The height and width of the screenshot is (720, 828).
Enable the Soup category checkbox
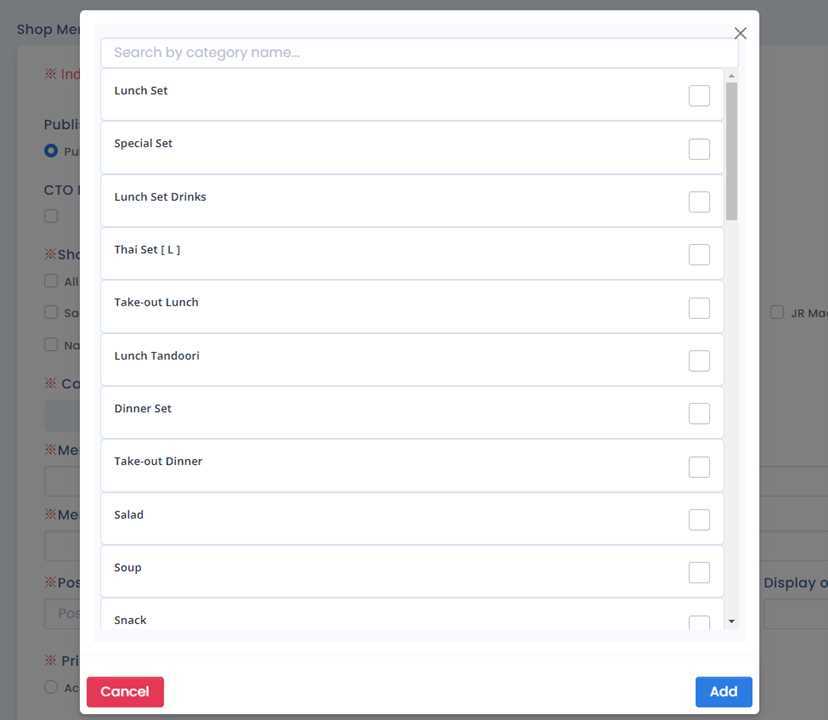tap(699, 573)
